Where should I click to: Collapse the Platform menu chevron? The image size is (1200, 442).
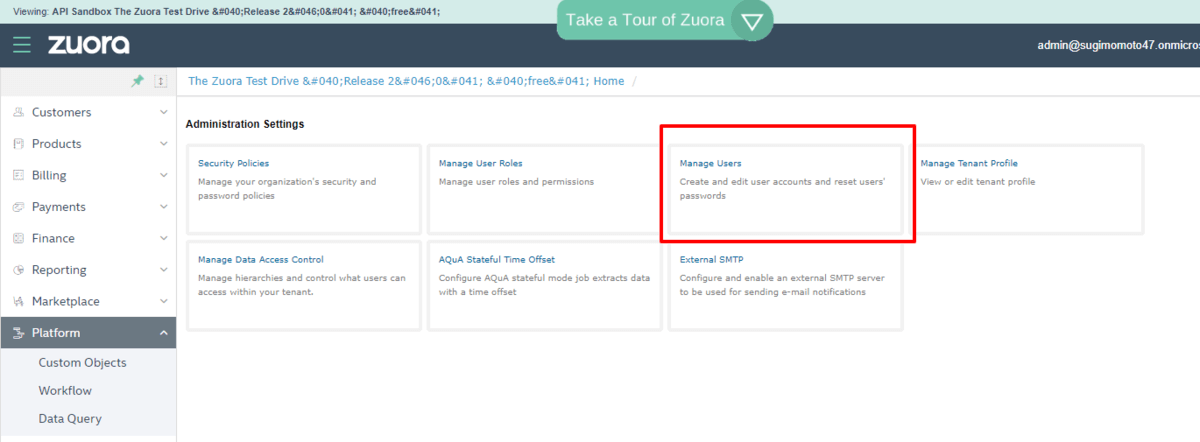coord(164,333)
